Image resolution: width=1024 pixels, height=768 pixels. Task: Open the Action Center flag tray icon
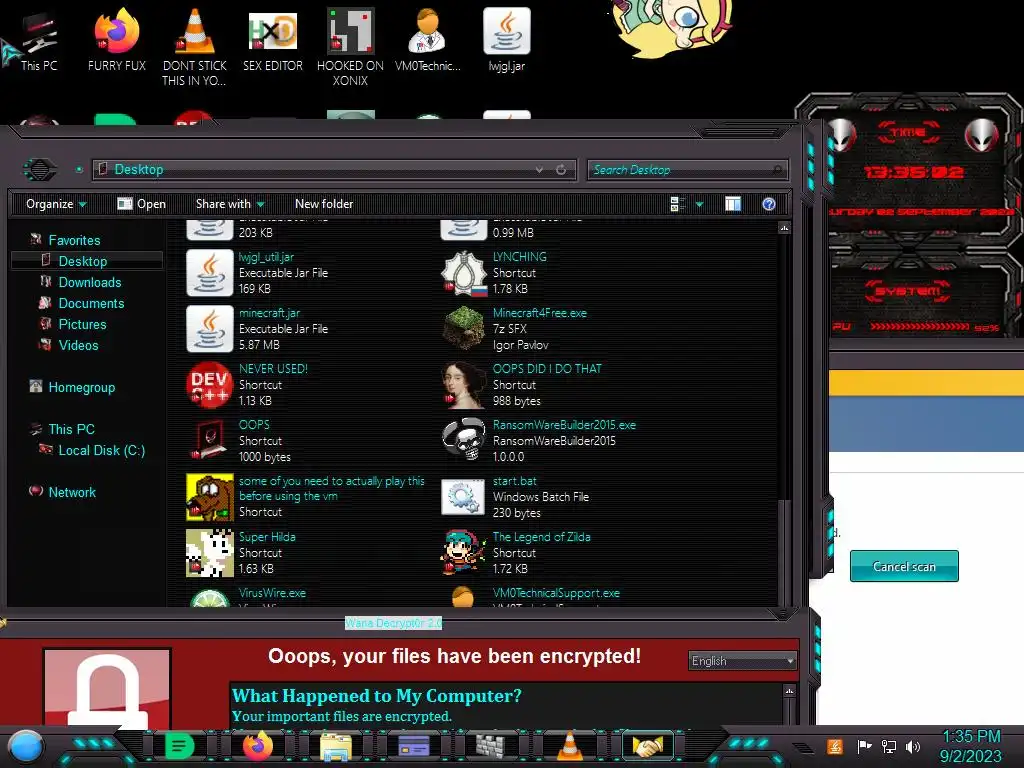pos(864,746)
